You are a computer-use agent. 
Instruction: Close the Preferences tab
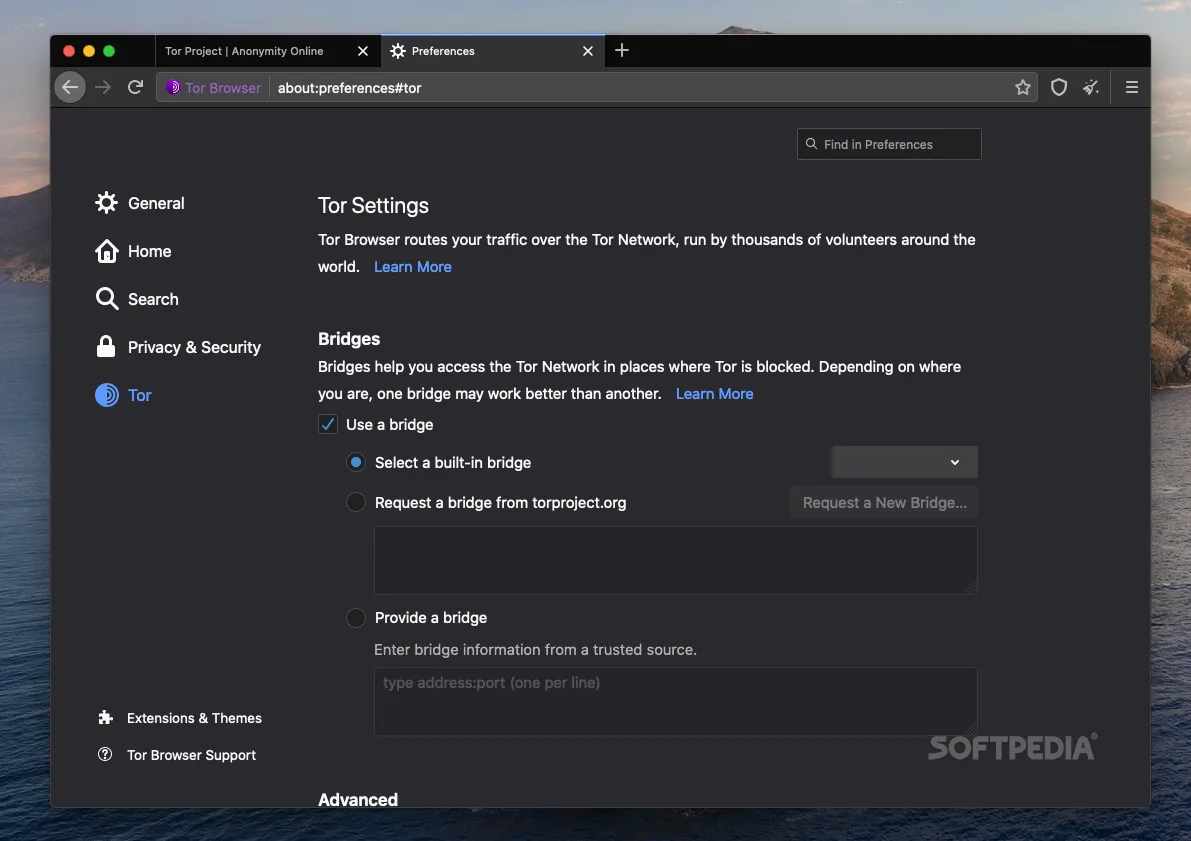[x=587, y=51]
